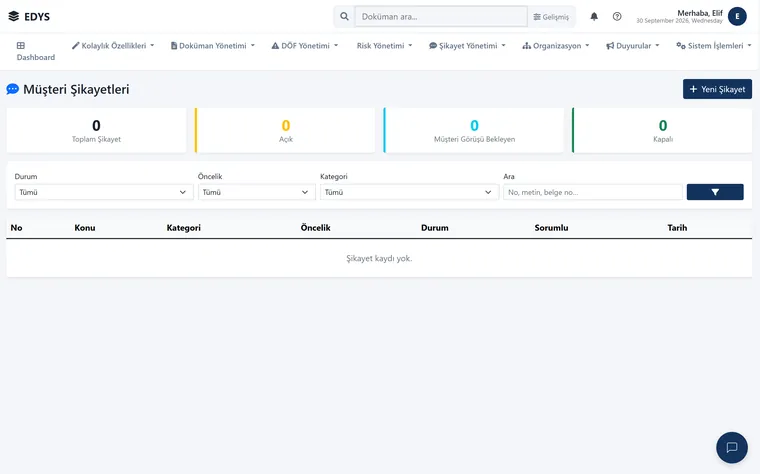Open DÖF Yönetimi menu
This screenshot has height=474, width=760.
pos(305,46)
